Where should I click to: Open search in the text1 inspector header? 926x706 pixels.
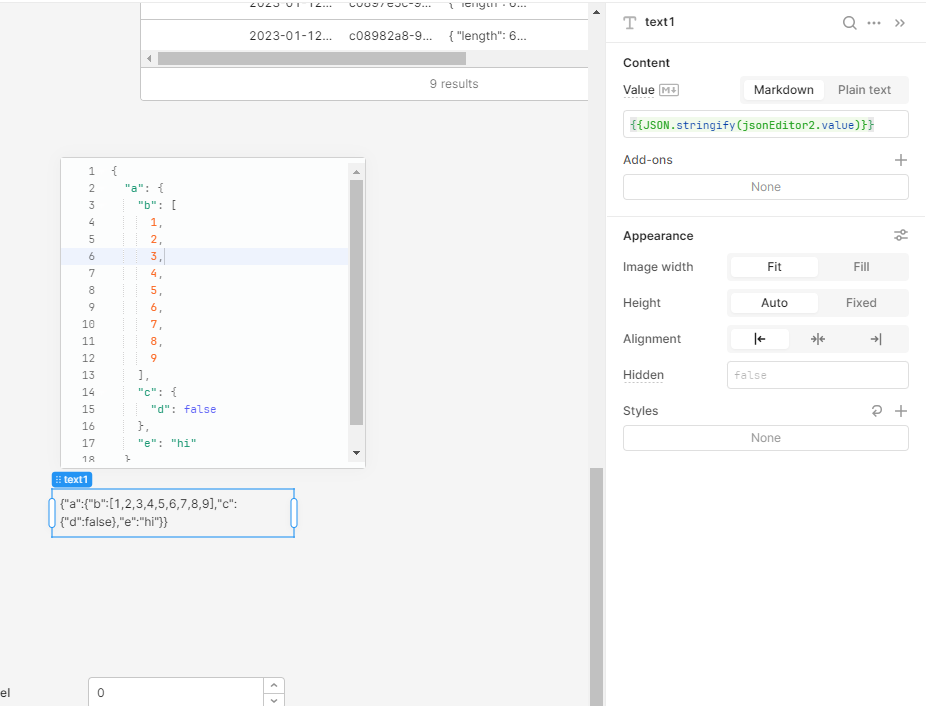849,23
